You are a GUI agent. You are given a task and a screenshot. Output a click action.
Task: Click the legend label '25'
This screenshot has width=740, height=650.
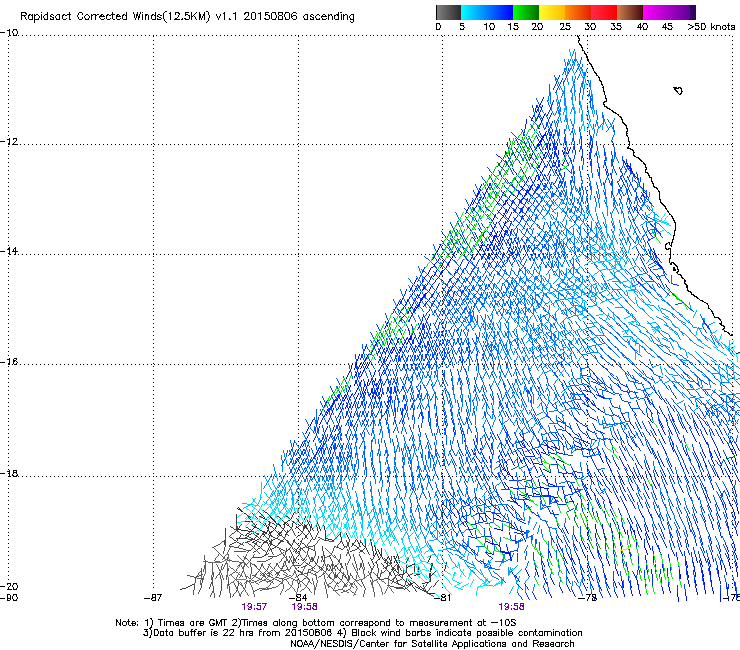[565, 27]
